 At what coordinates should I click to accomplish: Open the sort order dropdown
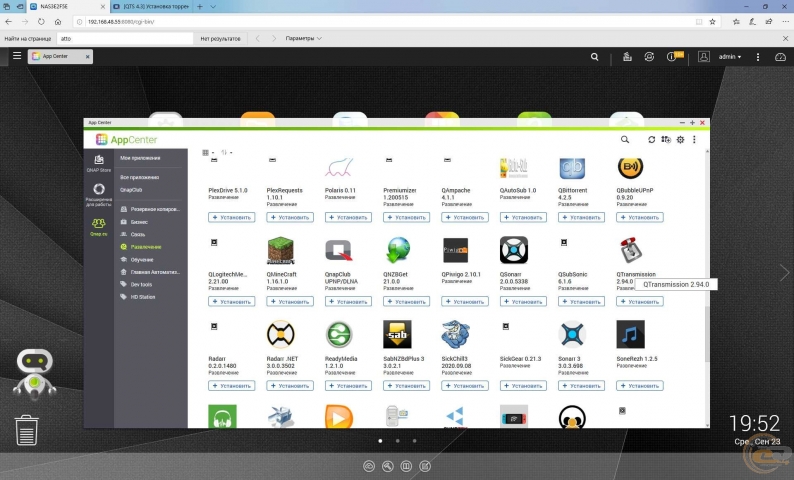(226, 152)
